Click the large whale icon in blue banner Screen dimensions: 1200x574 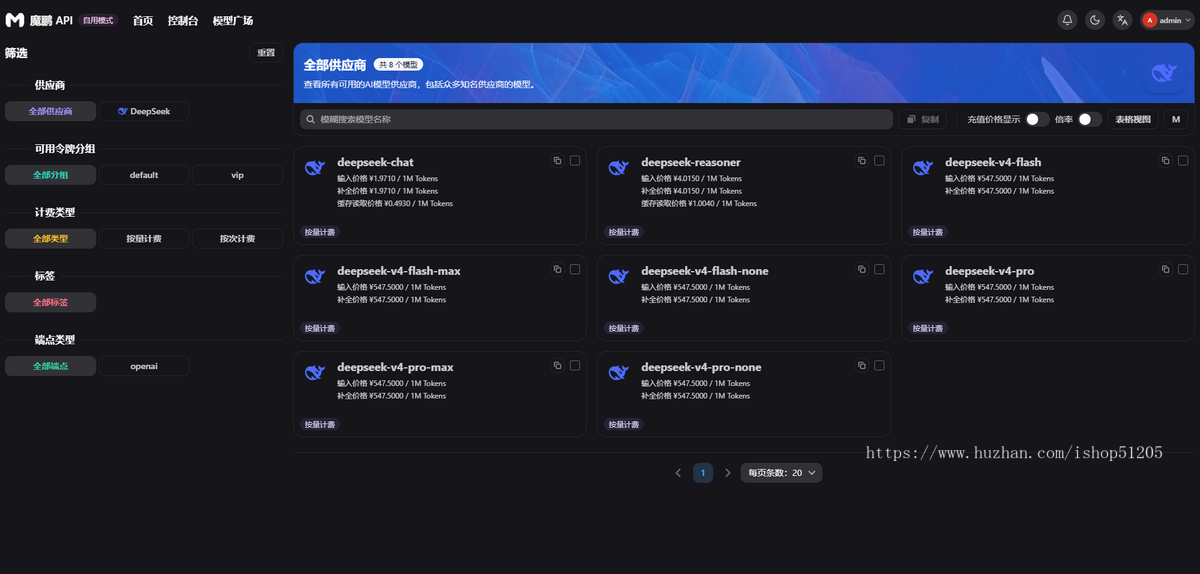click(x=1163, y=73)
